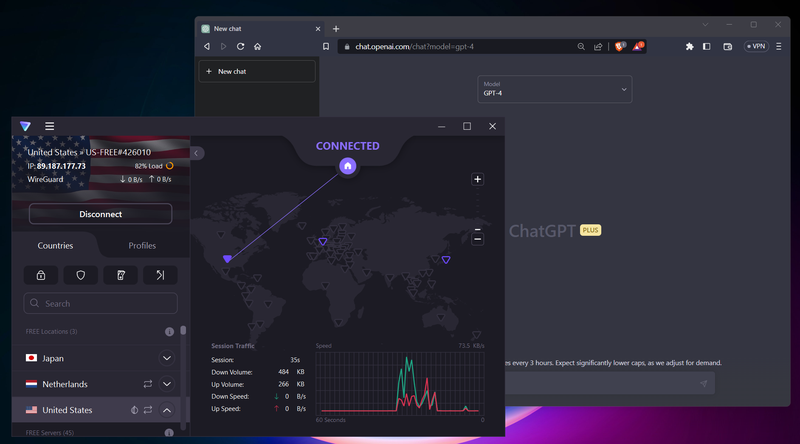Click the server list scrollbar
The image size is (800, 444).
click(183, 331)
